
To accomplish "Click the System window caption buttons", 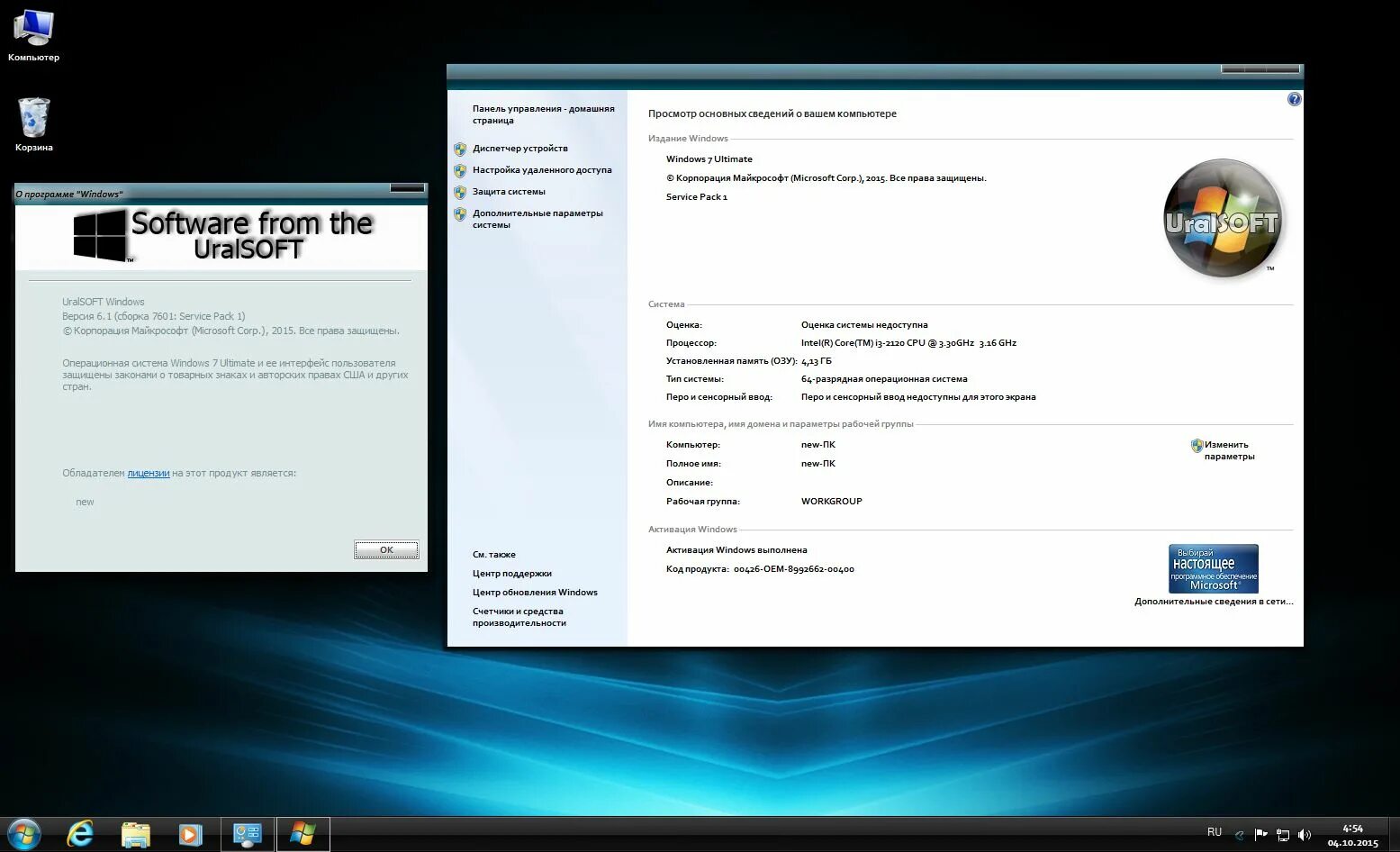I will [1260, 69].
